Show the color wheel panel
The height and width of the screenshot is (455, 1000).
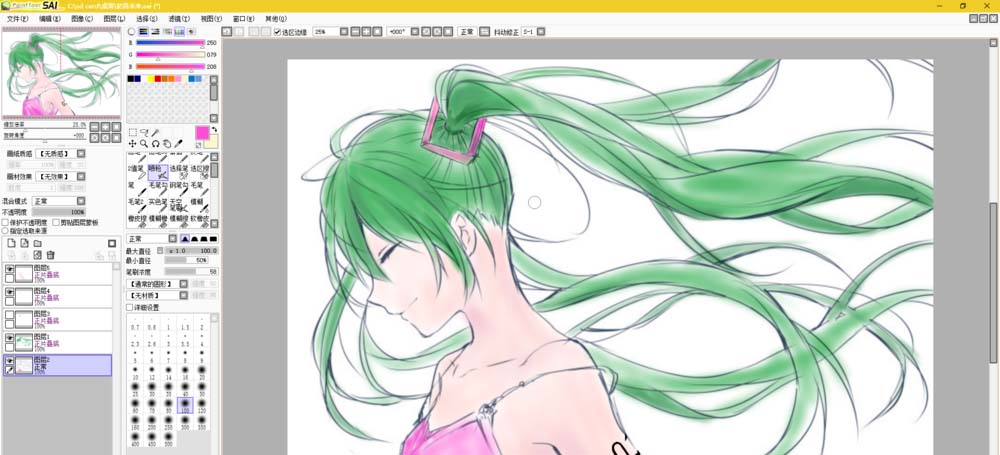pyautogui.click(x=132, y=31)
